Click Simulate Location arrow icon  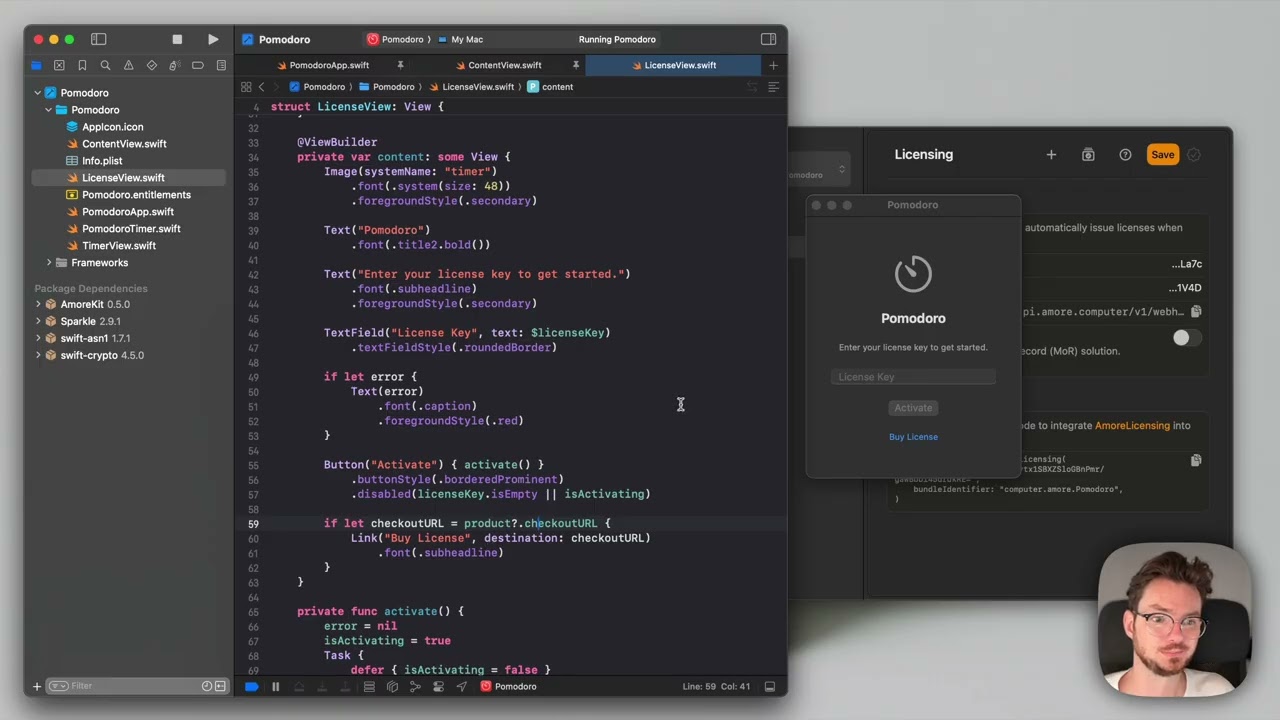461,687
